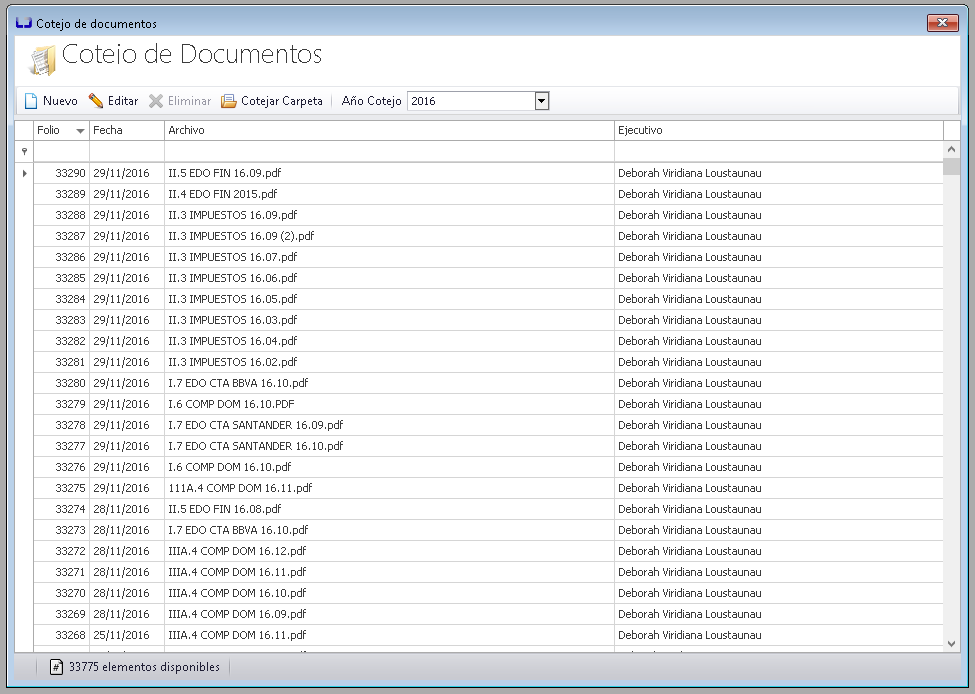Click the row indicator arrow for folio 33290
The image size is (975, 694).
click(x=24, y=173)
